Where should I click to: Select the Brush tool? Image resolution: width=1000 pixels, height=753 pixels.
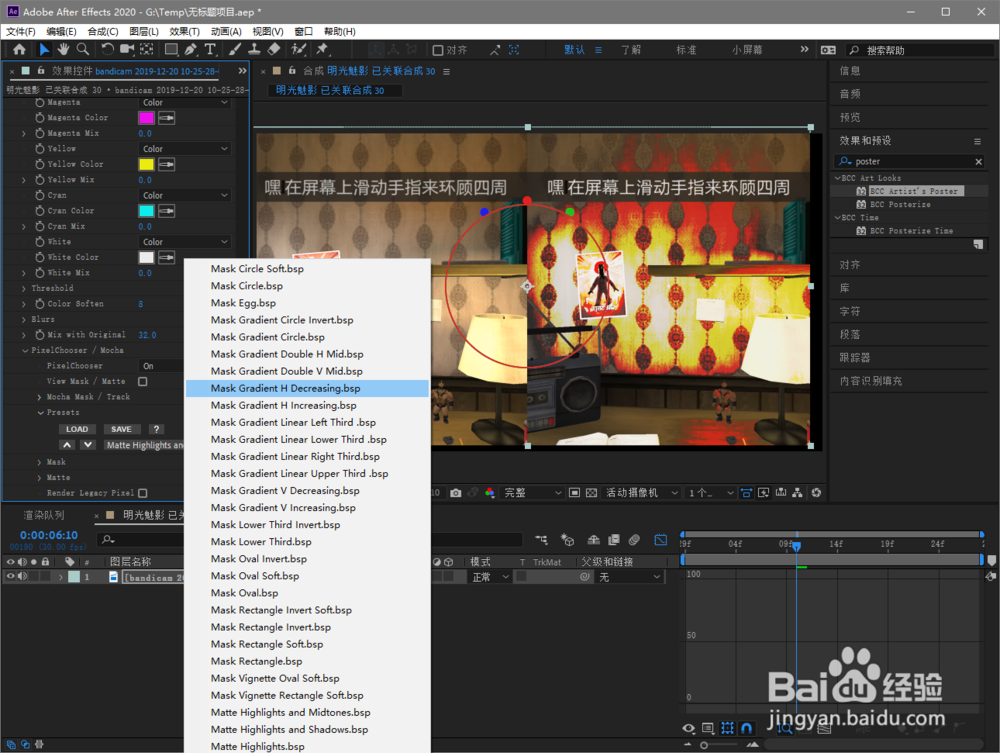[x=235, y=49]
